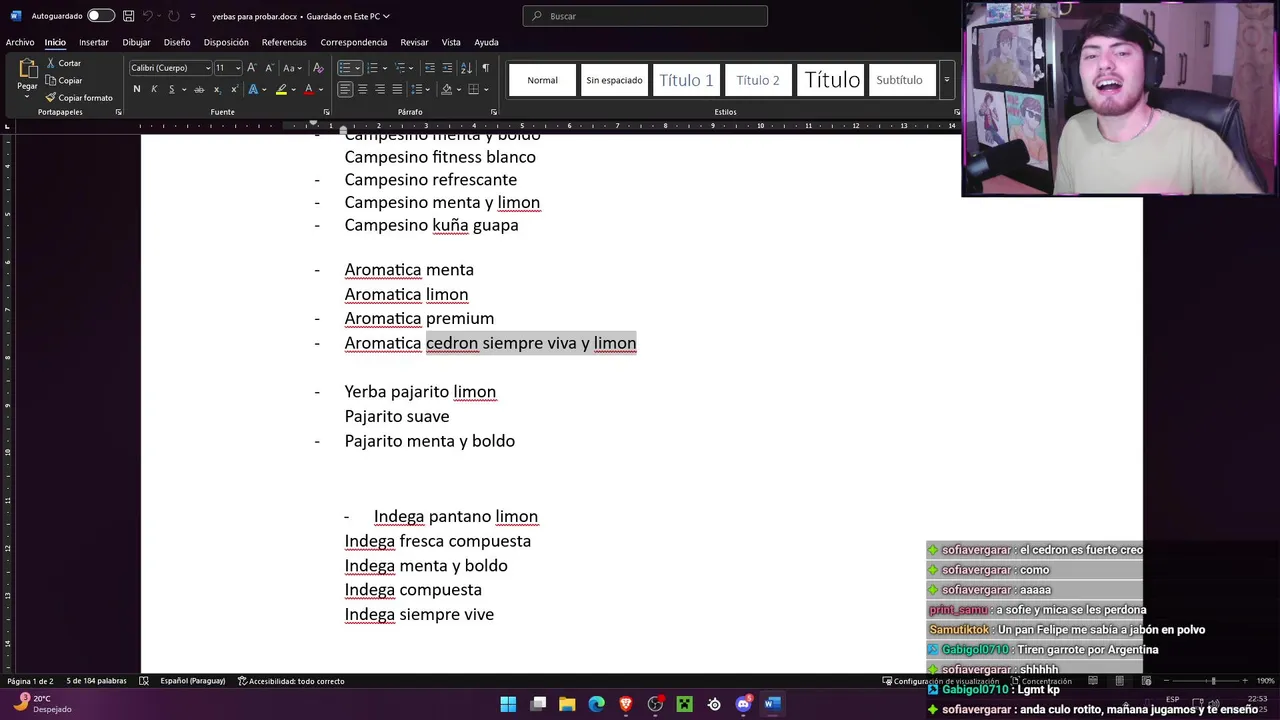
Task: Open the Revisar tab
Action: [414, 42]
